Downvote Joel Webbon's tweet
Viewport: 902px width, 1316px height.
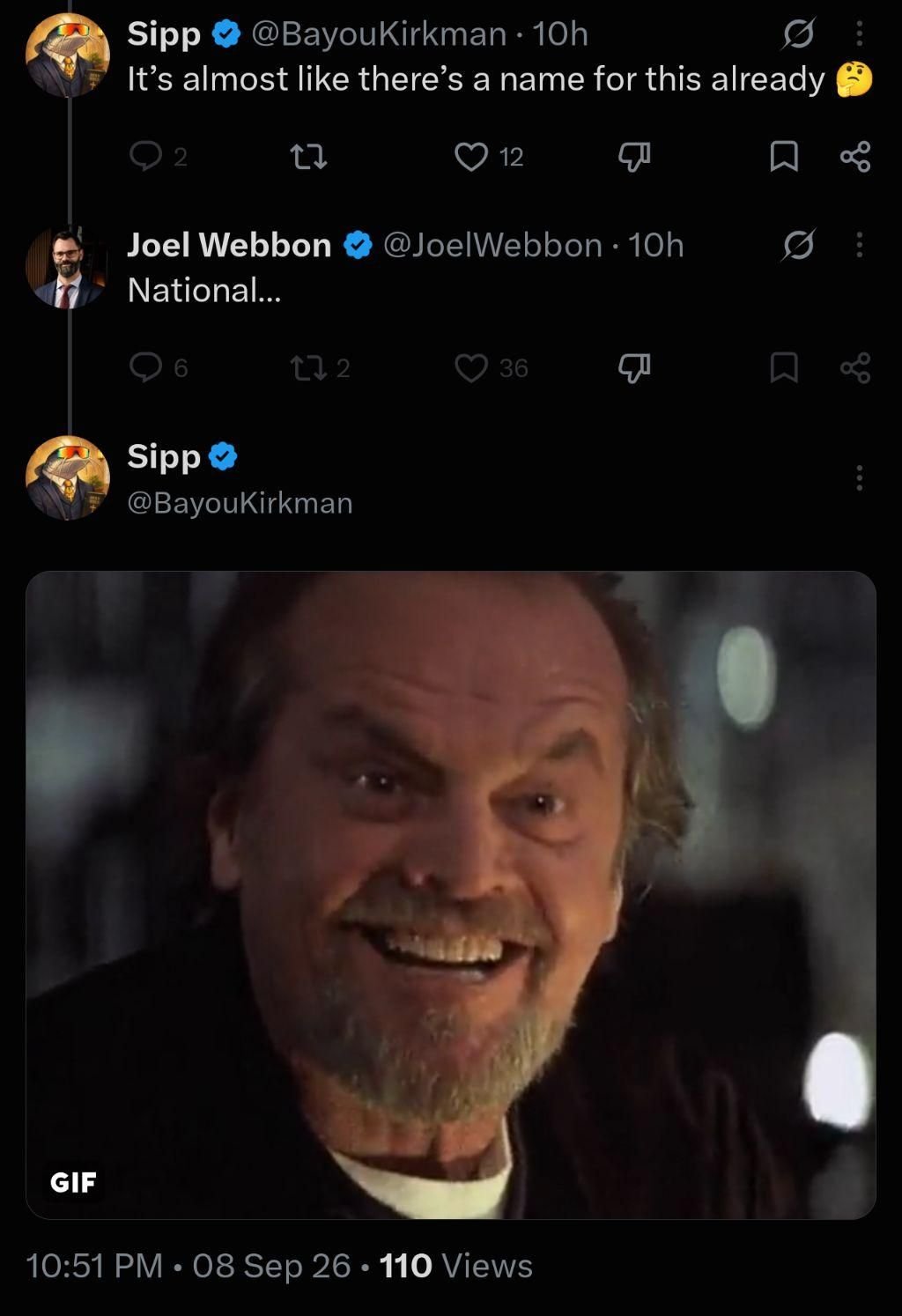tap(634, 367)
